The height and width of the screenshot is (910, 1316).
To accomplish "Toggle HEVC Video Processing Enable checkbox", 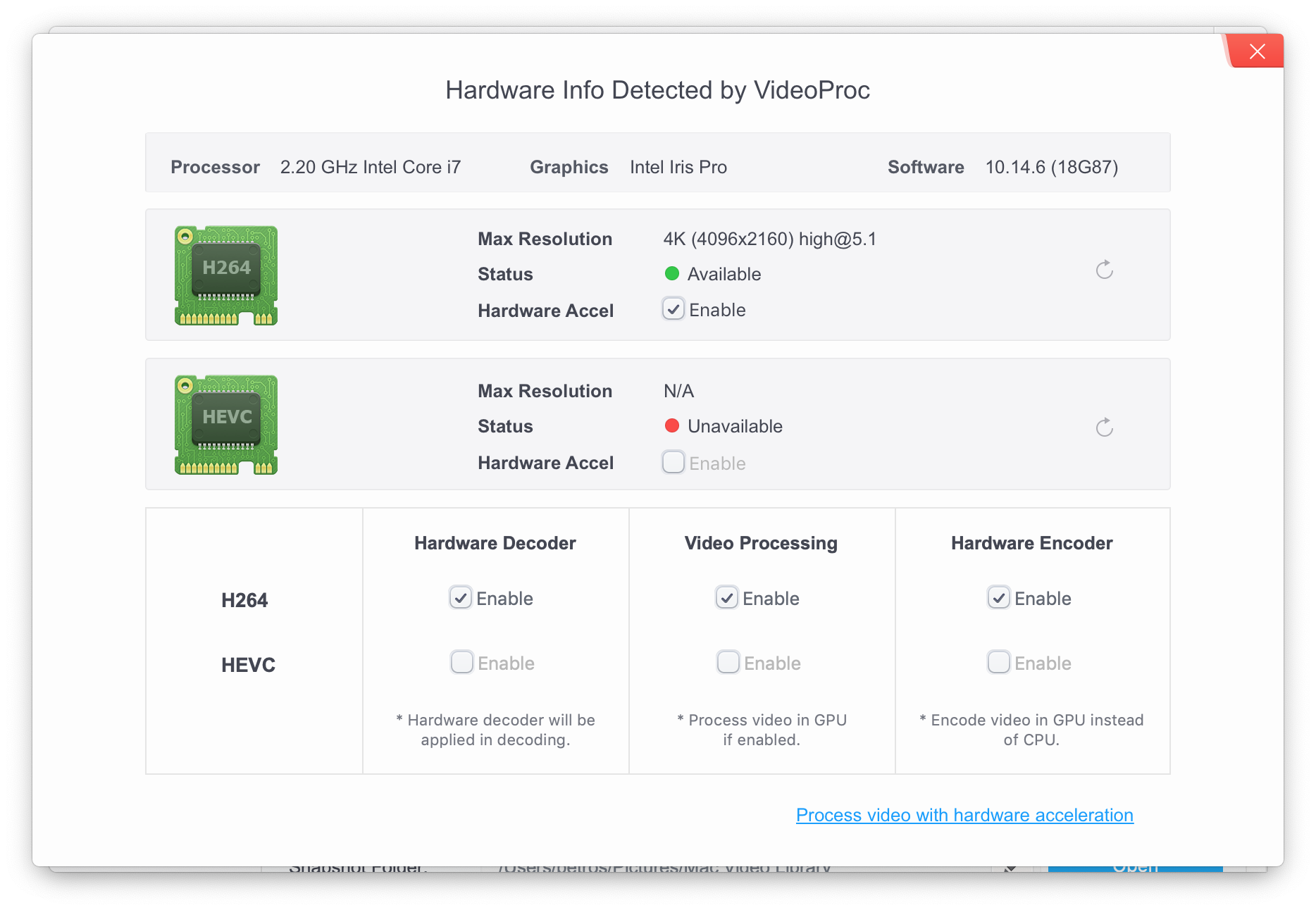I will point(728,663).
